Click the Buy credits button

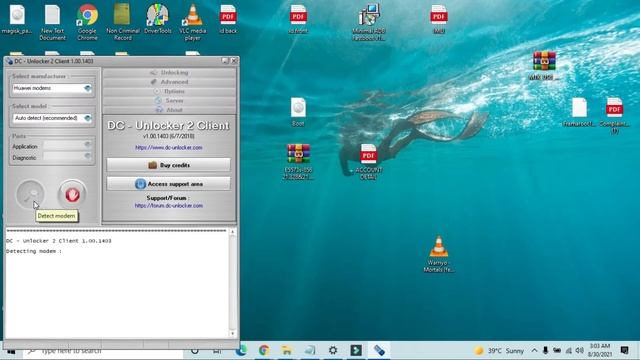(169, 165)
